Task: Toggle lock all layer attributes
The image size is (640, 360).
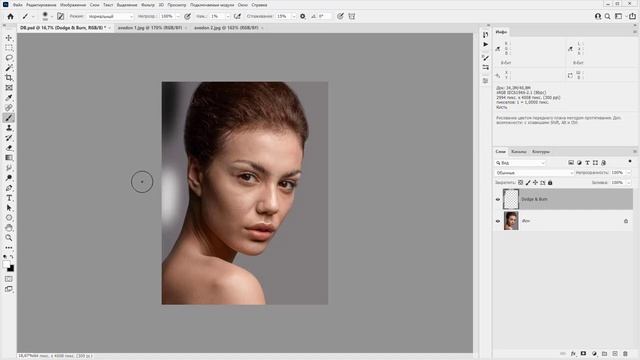Action: point(550,182)
